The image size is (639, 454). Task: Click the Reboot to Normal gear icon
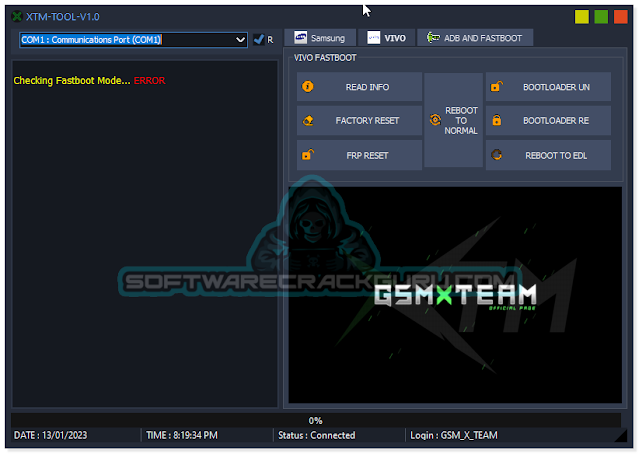(x=435, y=120)
